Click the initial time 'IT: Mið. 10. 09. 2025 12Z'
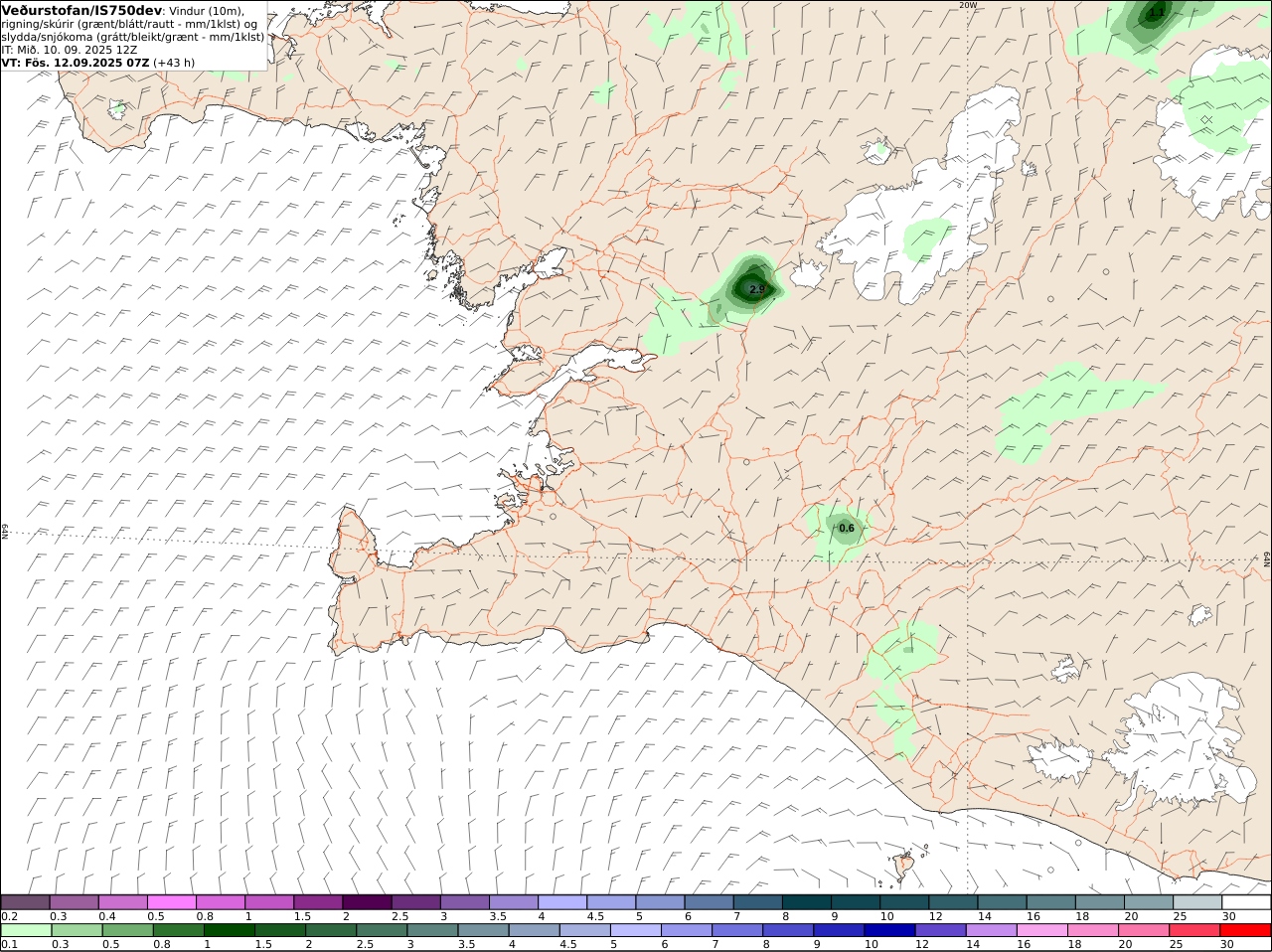 pos(70,49)
